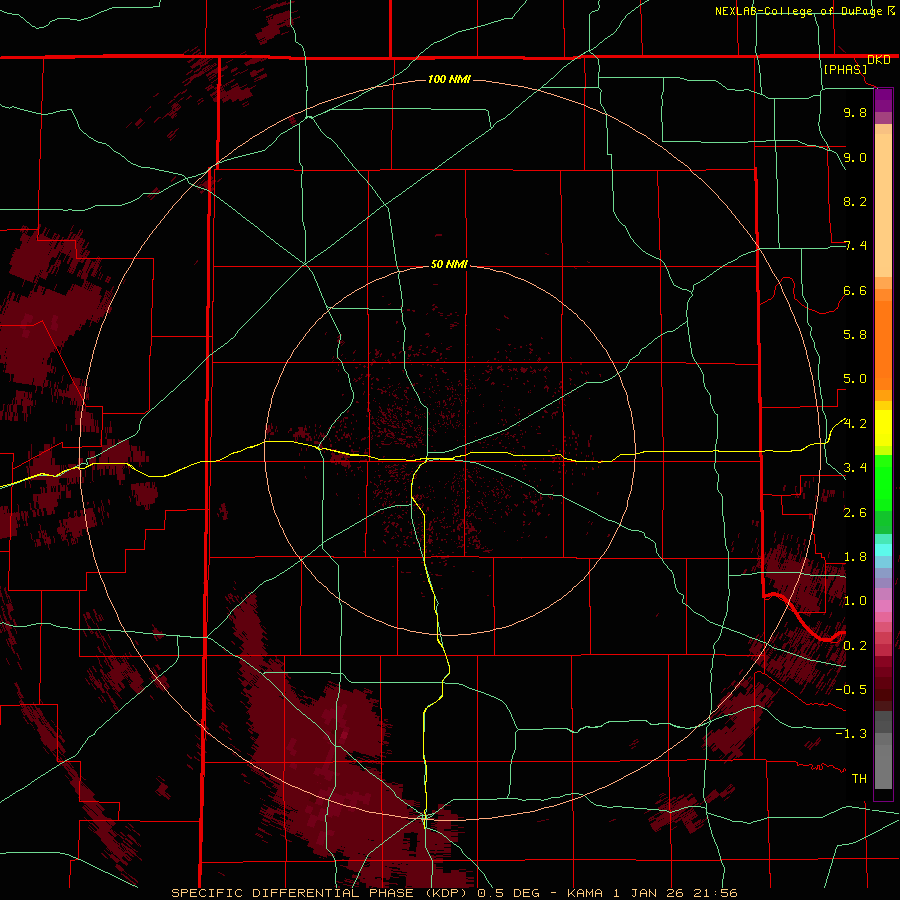
Task: Click the 2.6 scale value
Action: tap(855, 513)
